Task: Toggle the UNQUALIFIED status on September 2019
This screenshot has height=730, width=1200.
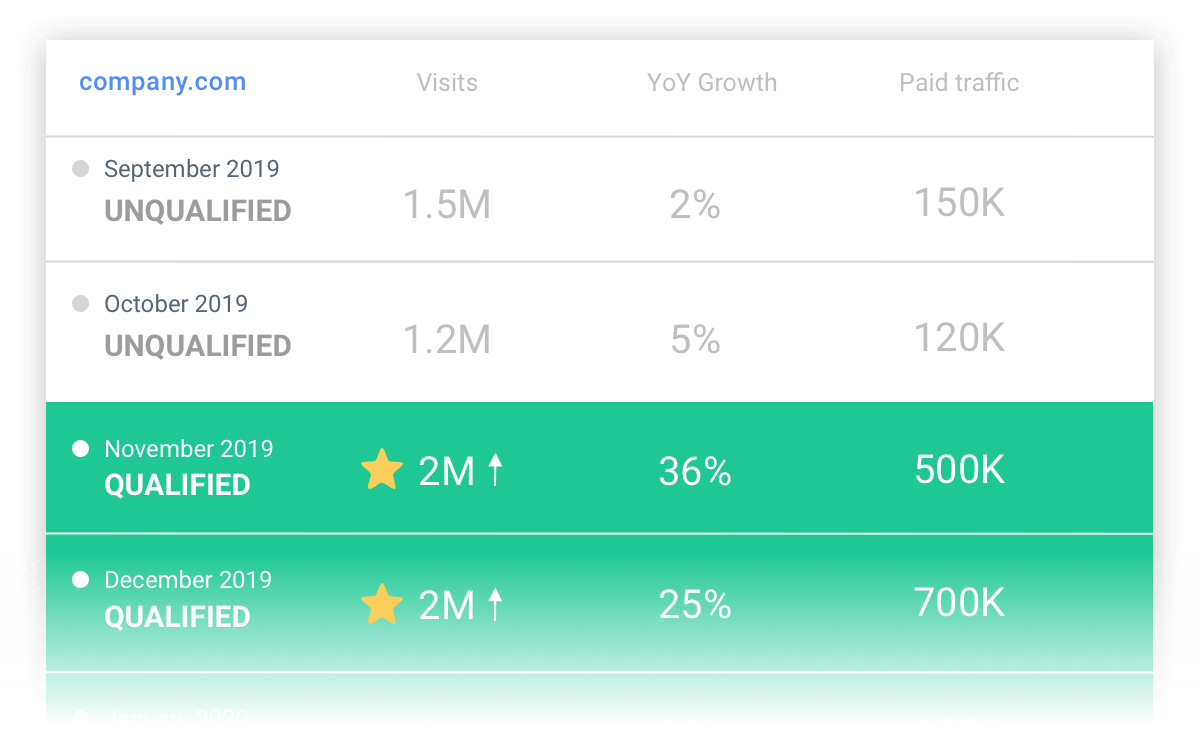Action: [x=197, y=211]
